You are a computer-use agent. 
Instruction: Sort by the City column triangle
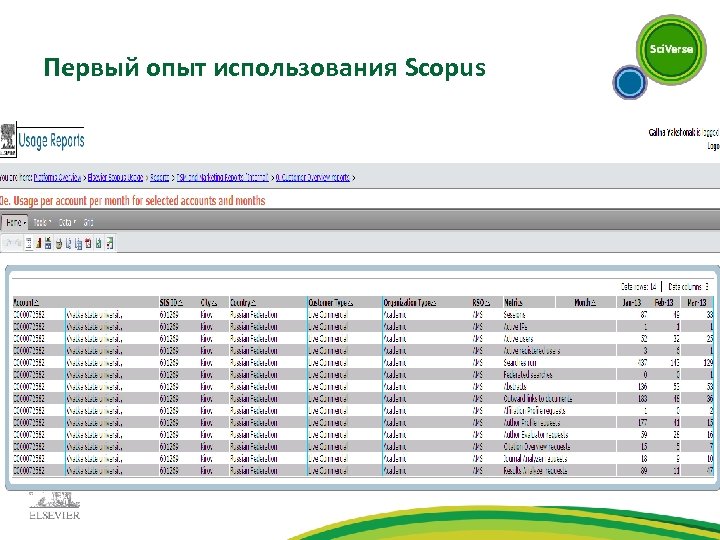tap(214, 303)
